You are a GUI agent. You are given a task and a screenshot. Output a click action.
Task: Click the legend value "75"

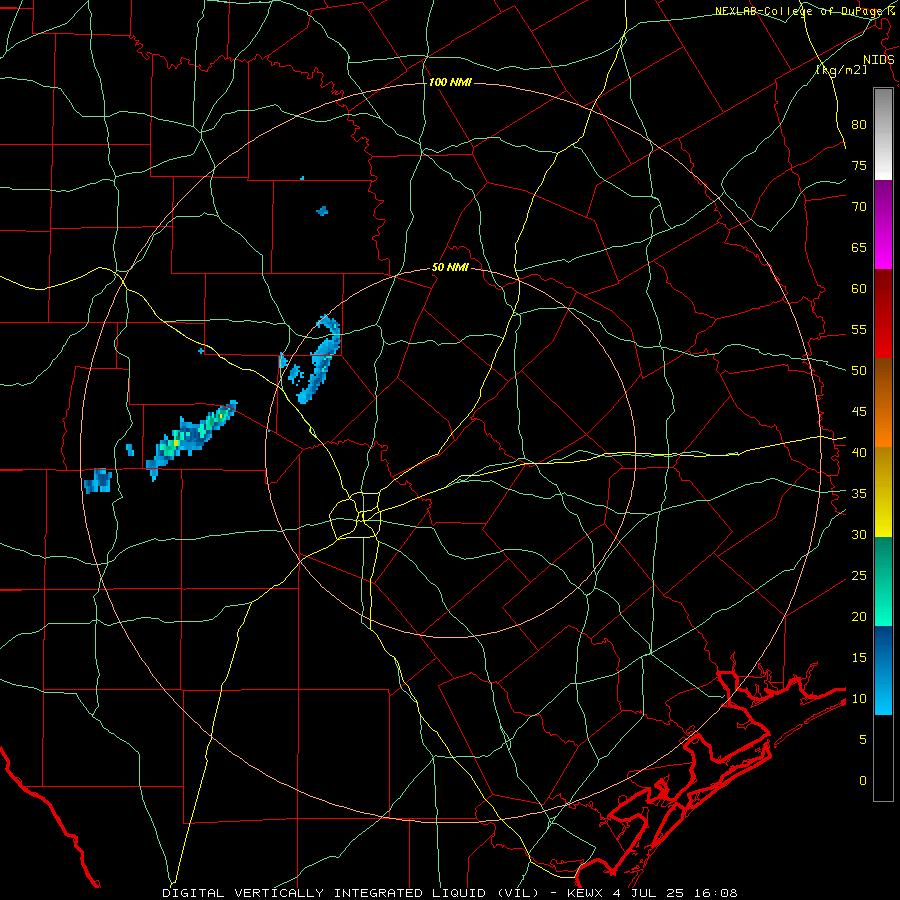tap(859, 165)
